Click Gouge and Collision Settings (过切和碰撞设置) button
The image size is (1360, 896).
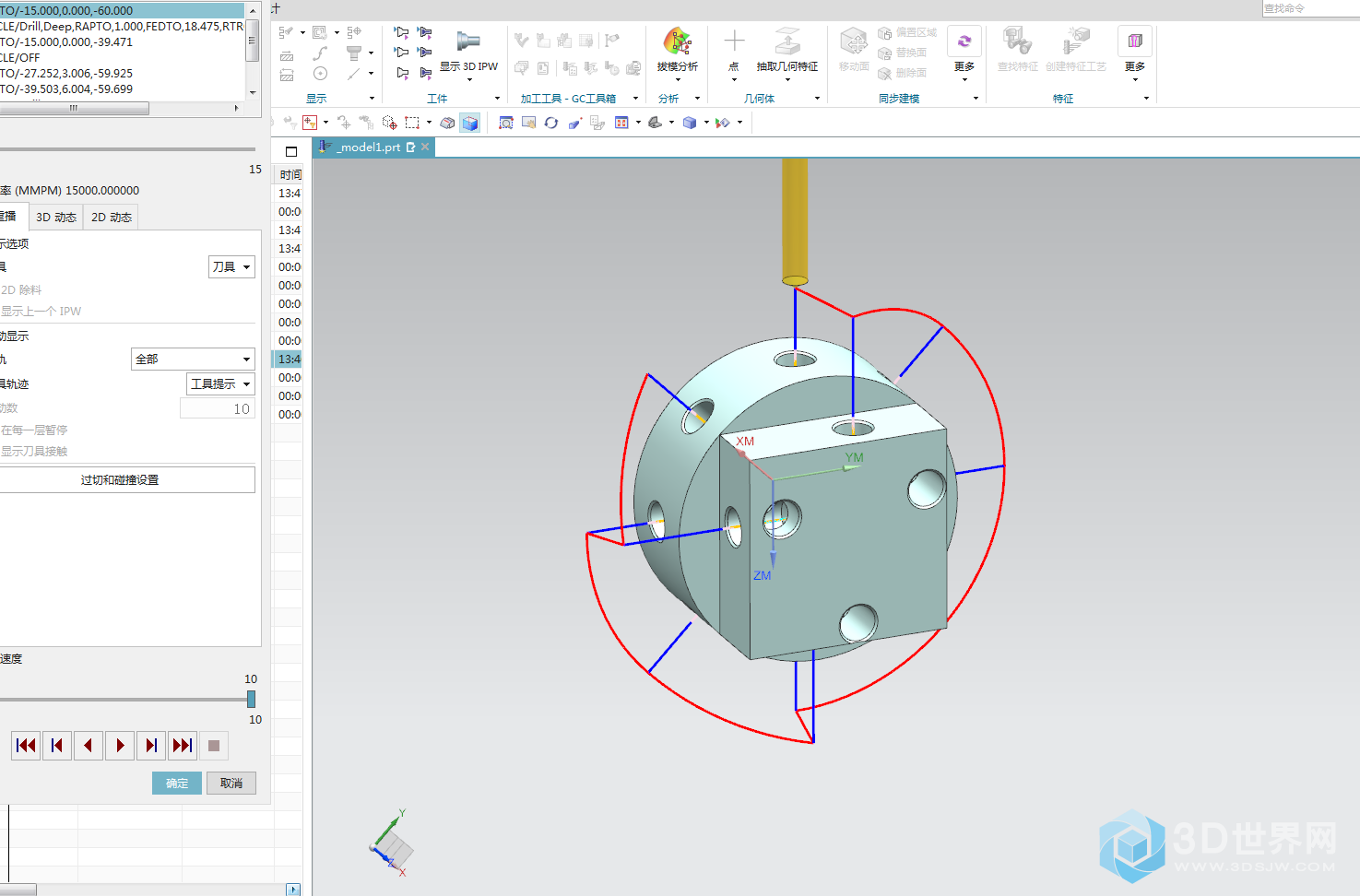coord(126,480)
